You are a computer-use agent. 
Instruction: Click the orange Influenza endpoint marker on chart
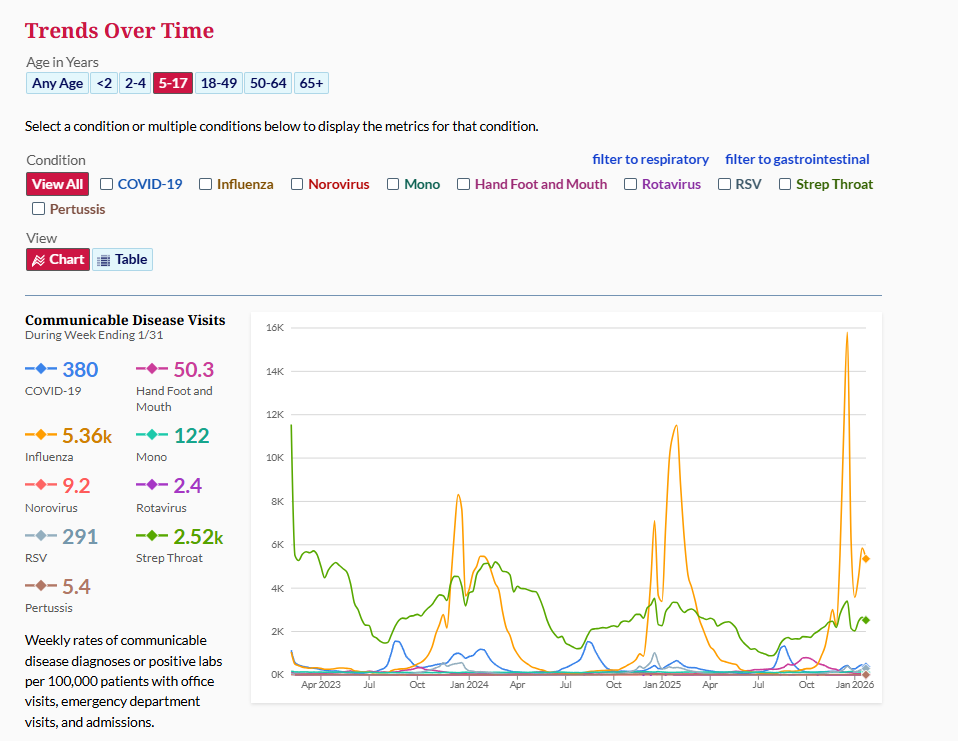[866, 559]
